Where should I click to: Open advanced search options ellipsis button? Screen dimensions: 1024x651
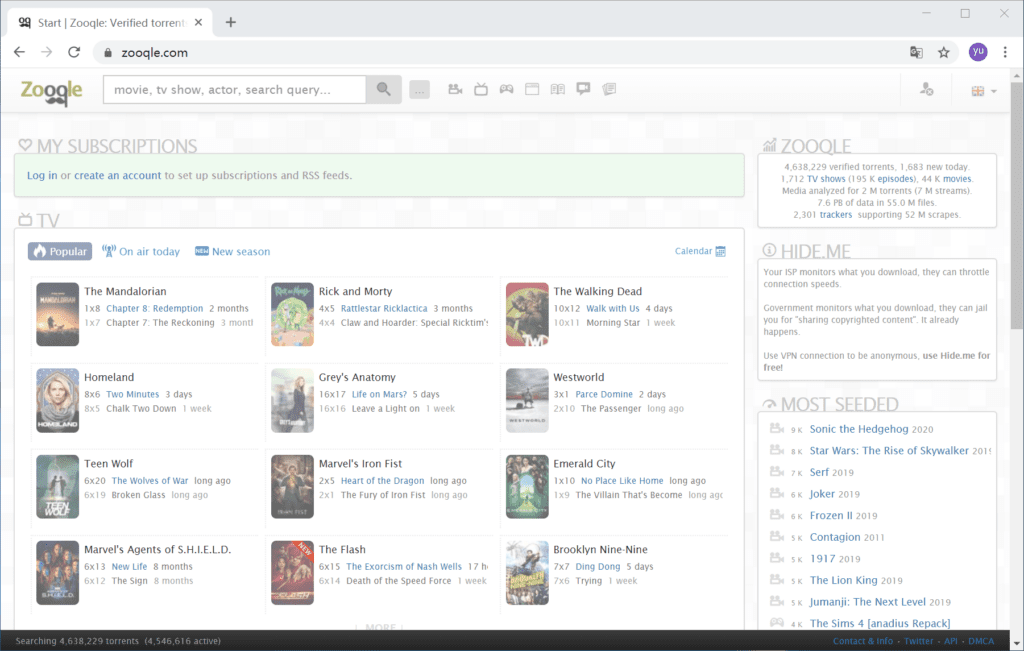point(419,90)
